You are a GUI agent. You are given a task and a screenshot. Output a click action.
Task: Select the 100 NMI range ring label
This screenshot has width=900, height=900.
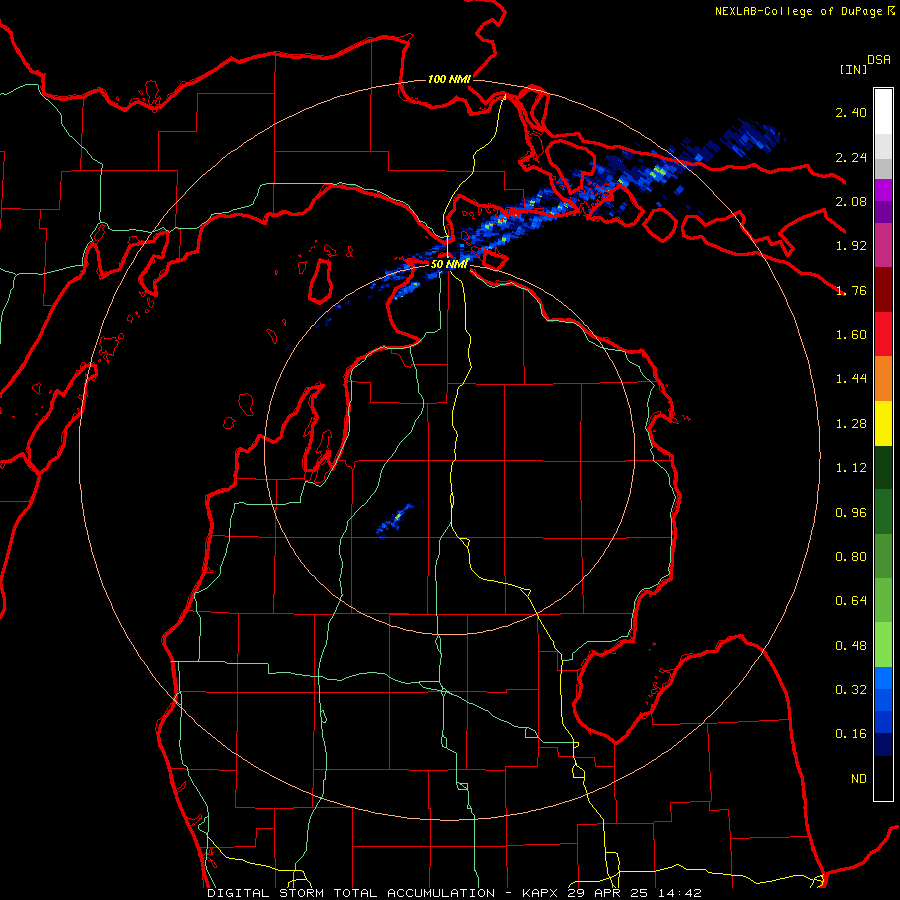pyautogui.click(x=449, y=79)
